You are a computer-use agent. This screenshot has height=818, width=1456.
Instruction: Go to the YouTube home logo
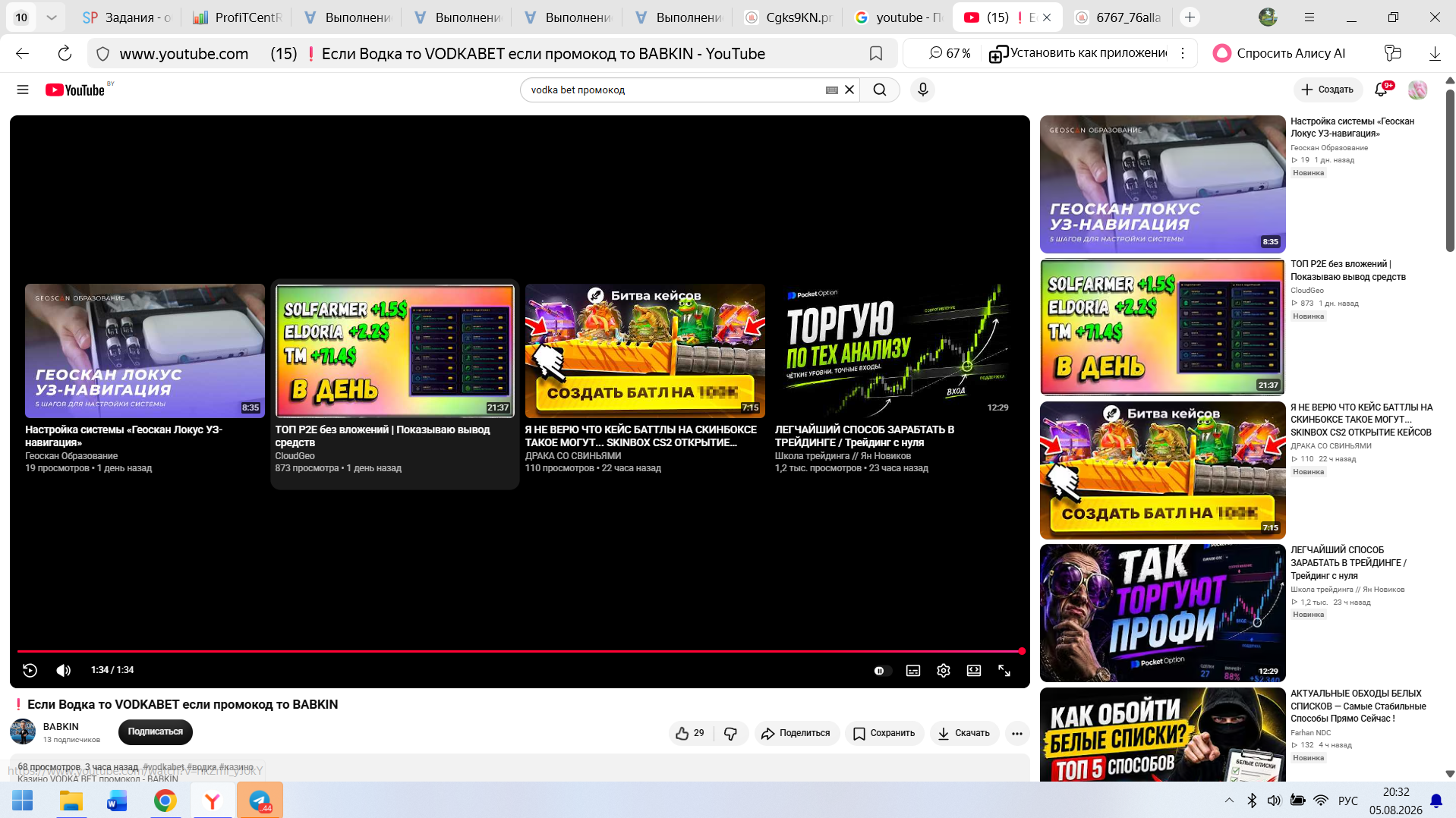(x=75, y=90)
